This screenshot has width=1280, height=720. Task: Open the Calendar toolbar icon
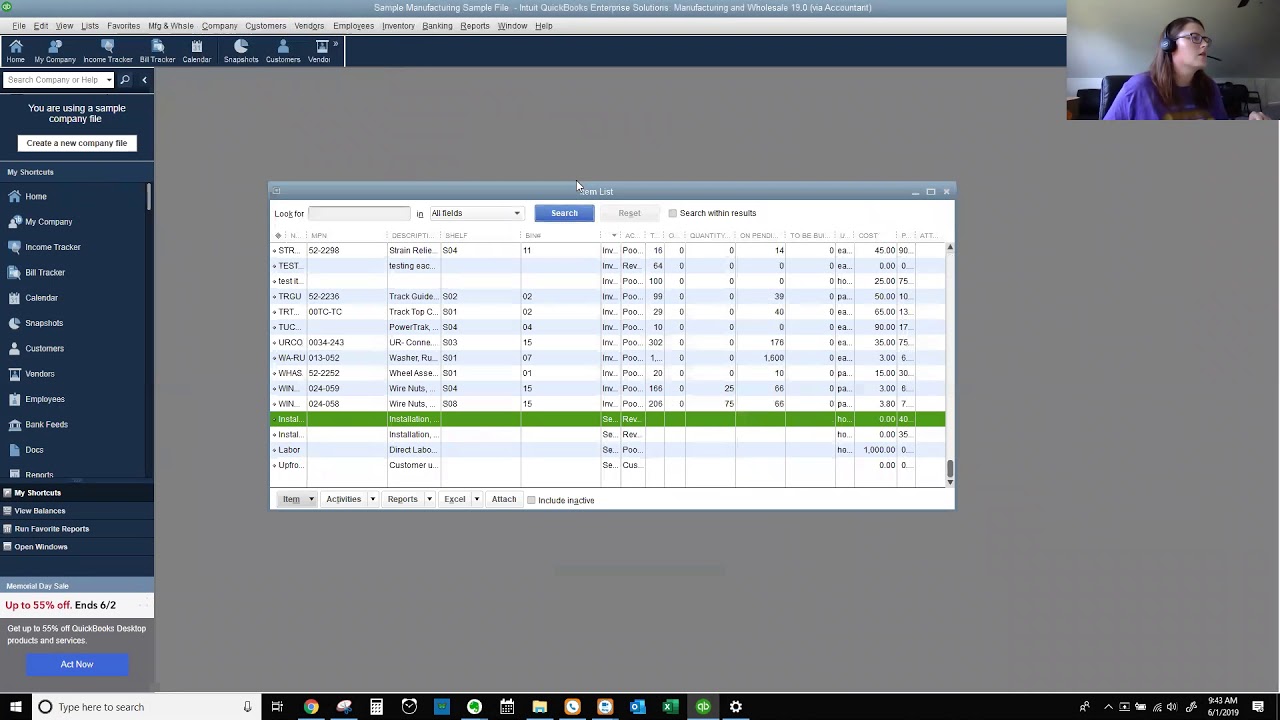tap(196, 51)
